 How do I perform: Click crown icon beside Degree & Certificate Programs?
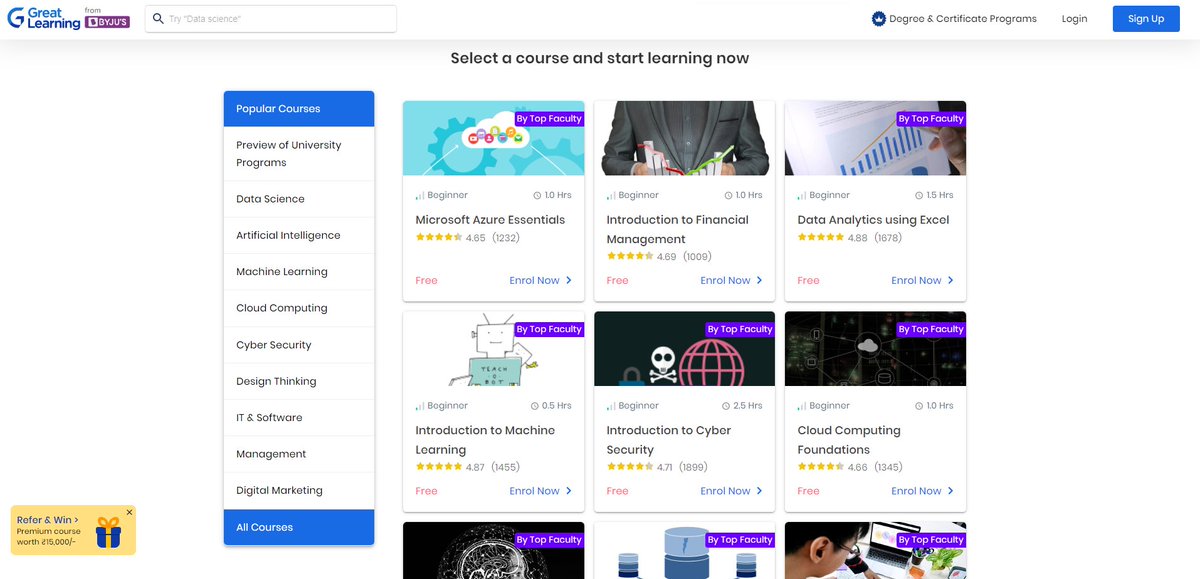879,18
